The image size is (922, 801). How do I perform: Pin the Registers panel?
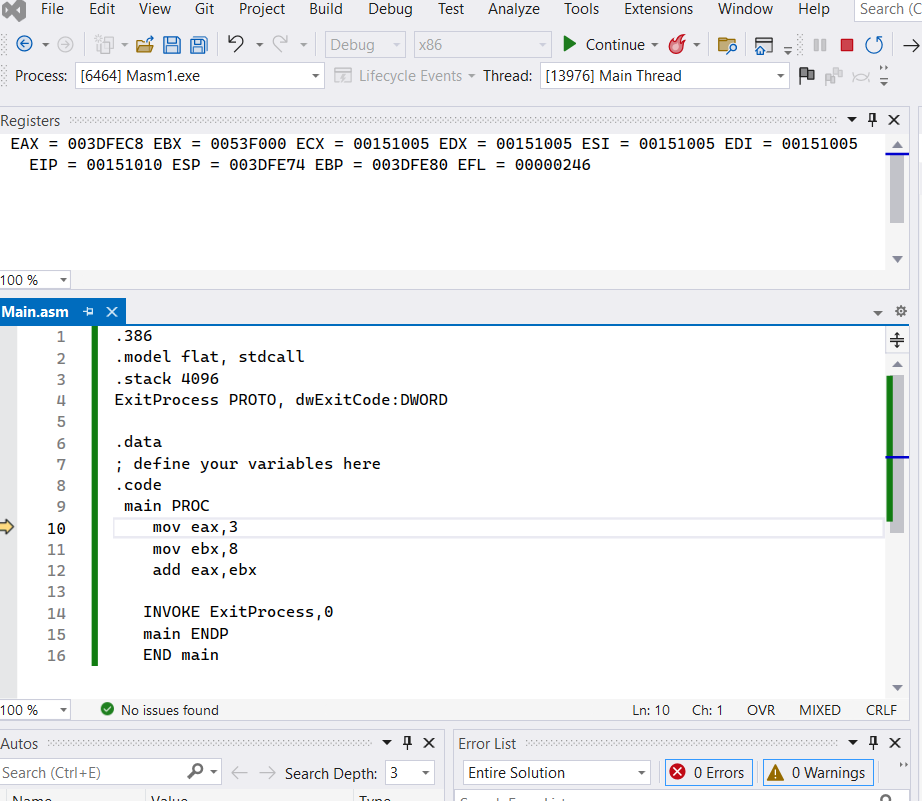click(x=873, y=120)
